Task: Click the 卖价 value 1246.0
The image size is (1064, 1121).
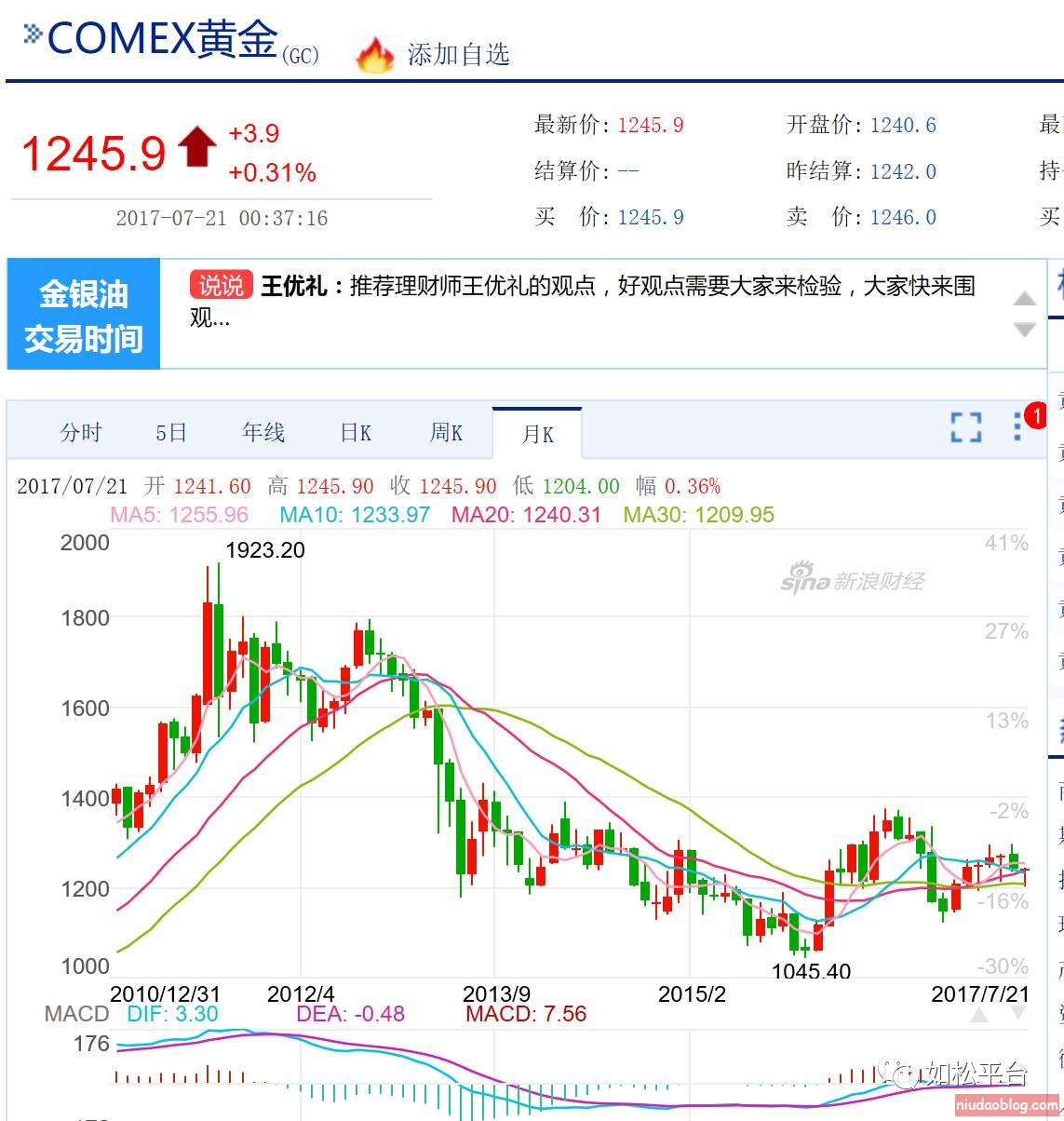Action: tap(903, 217)
